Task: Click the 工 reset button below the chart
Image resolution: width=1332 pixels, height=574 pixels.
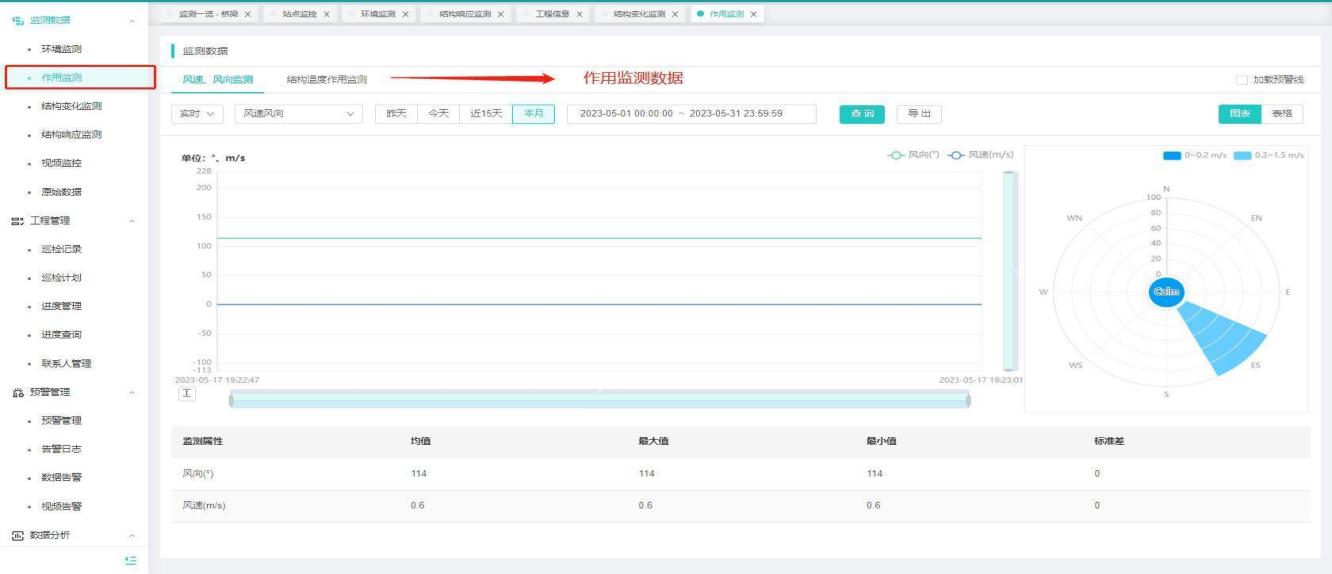Action: click(187, 394)
